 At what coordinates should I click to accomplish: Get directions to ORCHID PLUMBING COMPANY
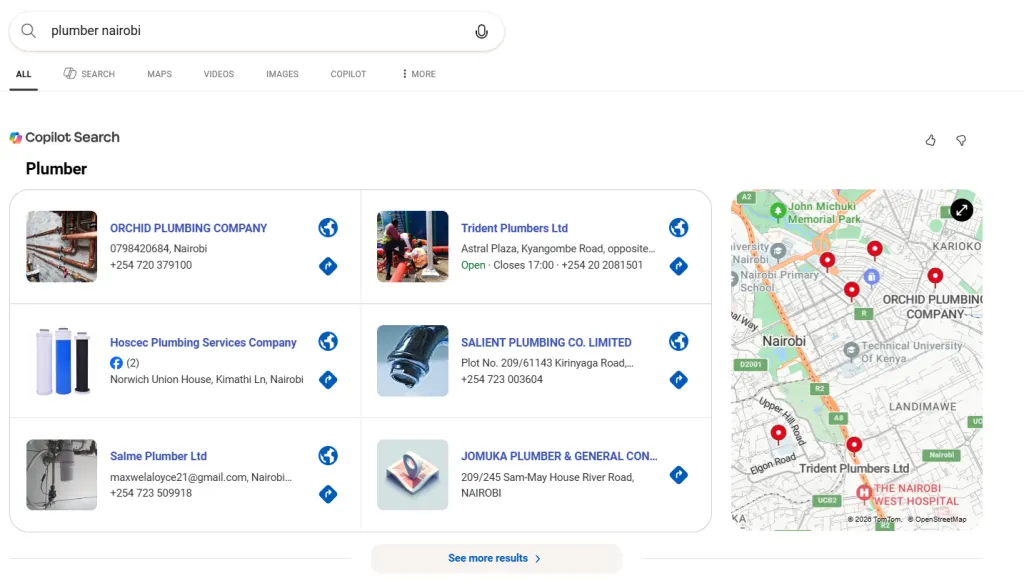328,266
